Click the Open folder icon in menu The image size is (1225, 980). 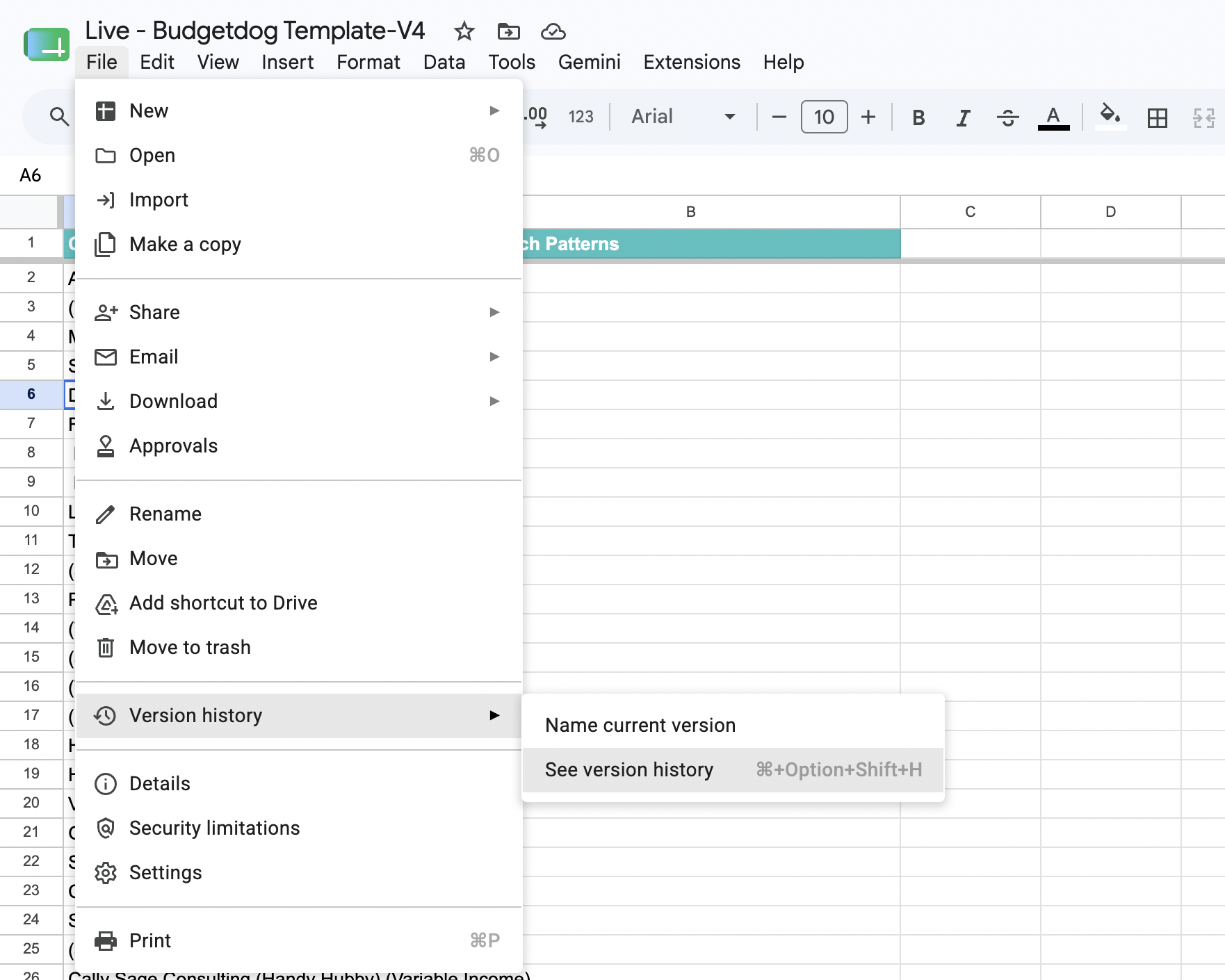pos(106,156)
